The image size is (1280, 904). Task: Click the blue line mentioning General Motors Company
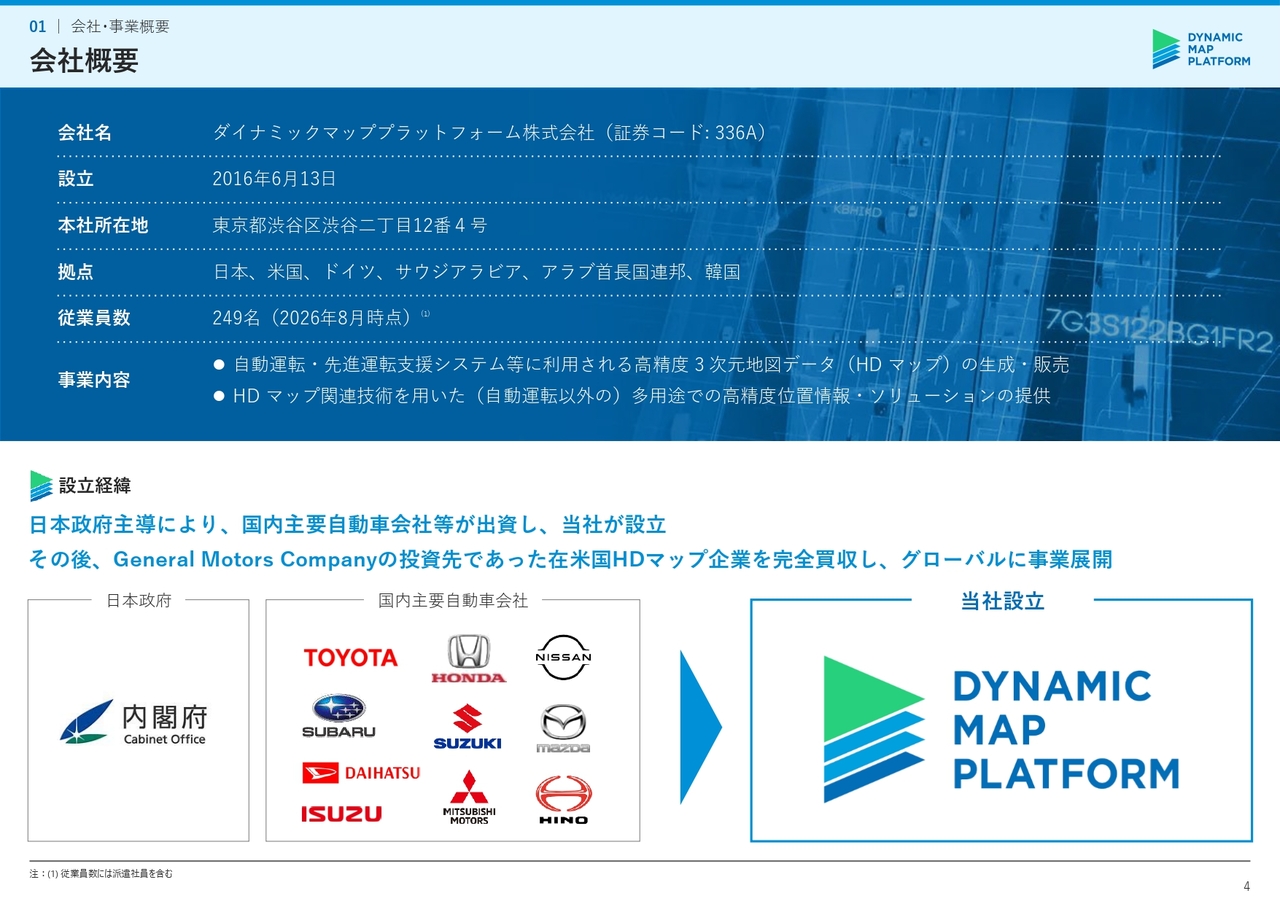[571, 559]
